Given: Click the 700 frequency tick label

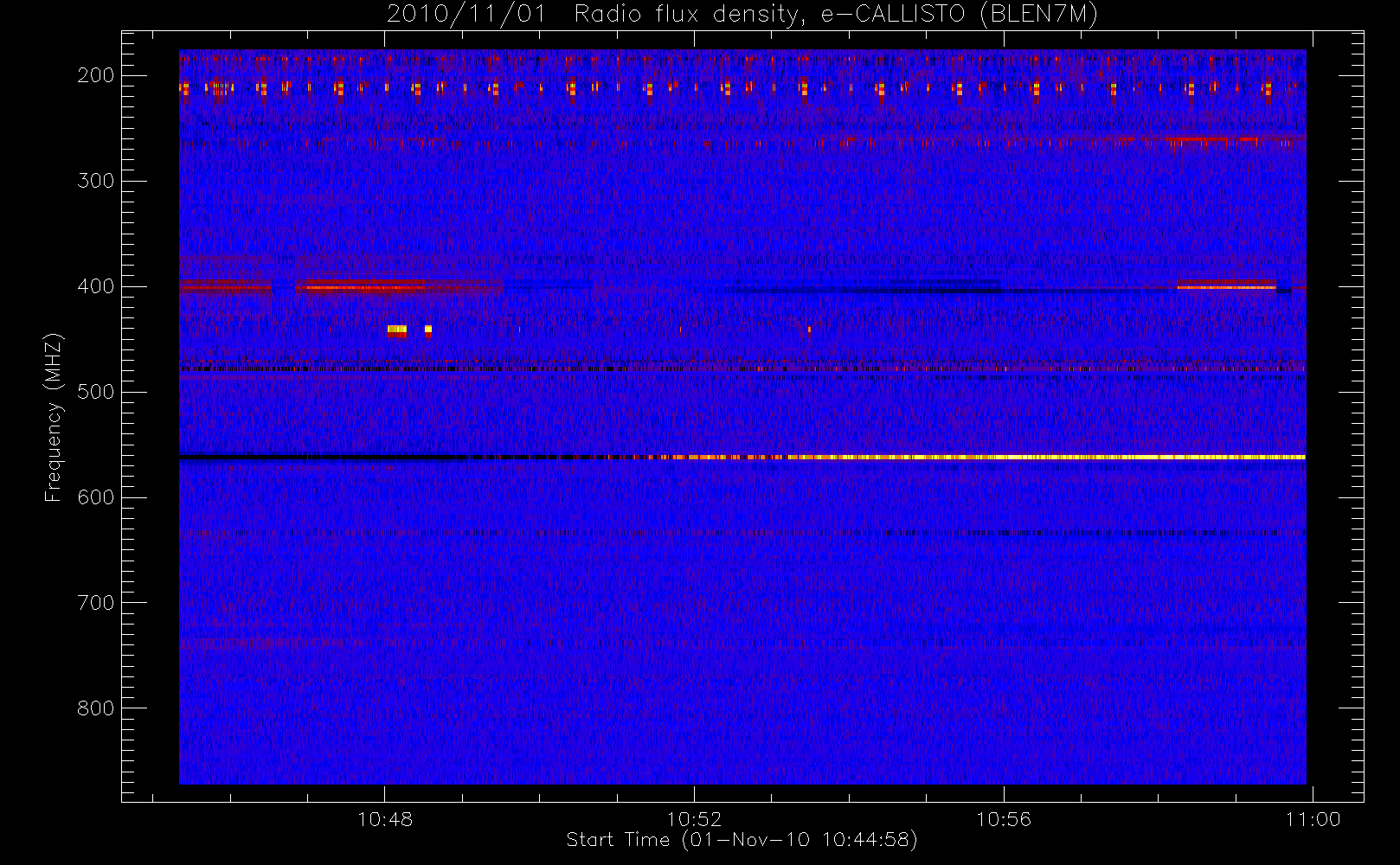Looking at the screenshot, I should click(96, 603).
